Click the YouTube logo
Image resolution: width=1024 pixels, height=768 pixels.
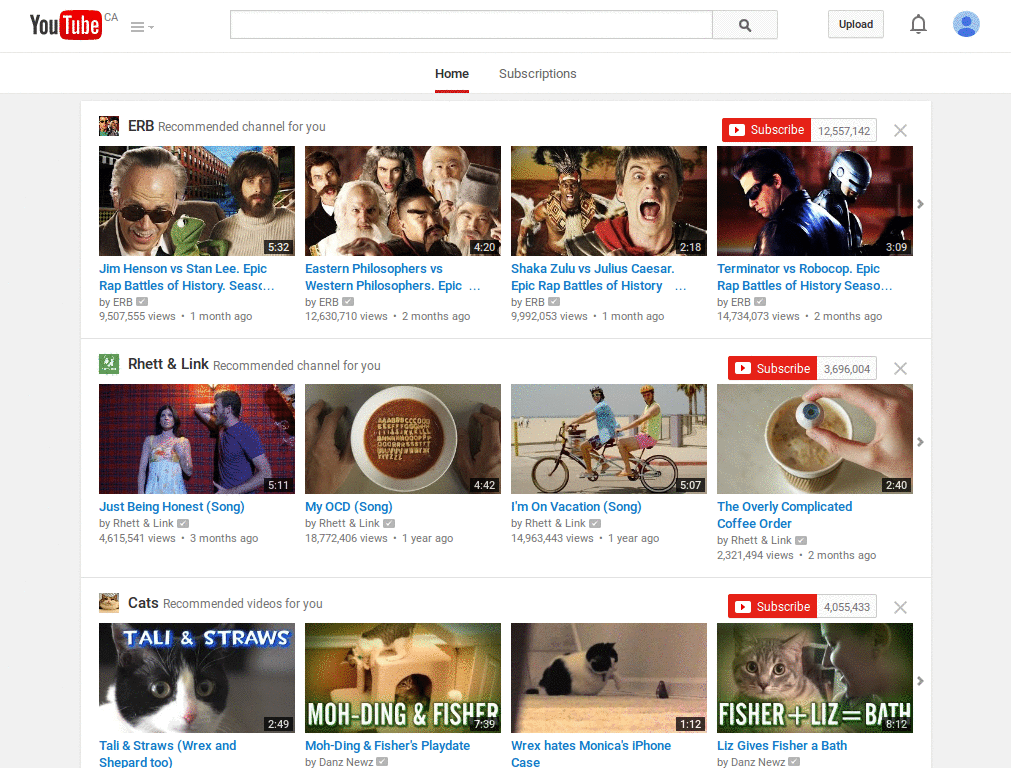click(66, 25)
